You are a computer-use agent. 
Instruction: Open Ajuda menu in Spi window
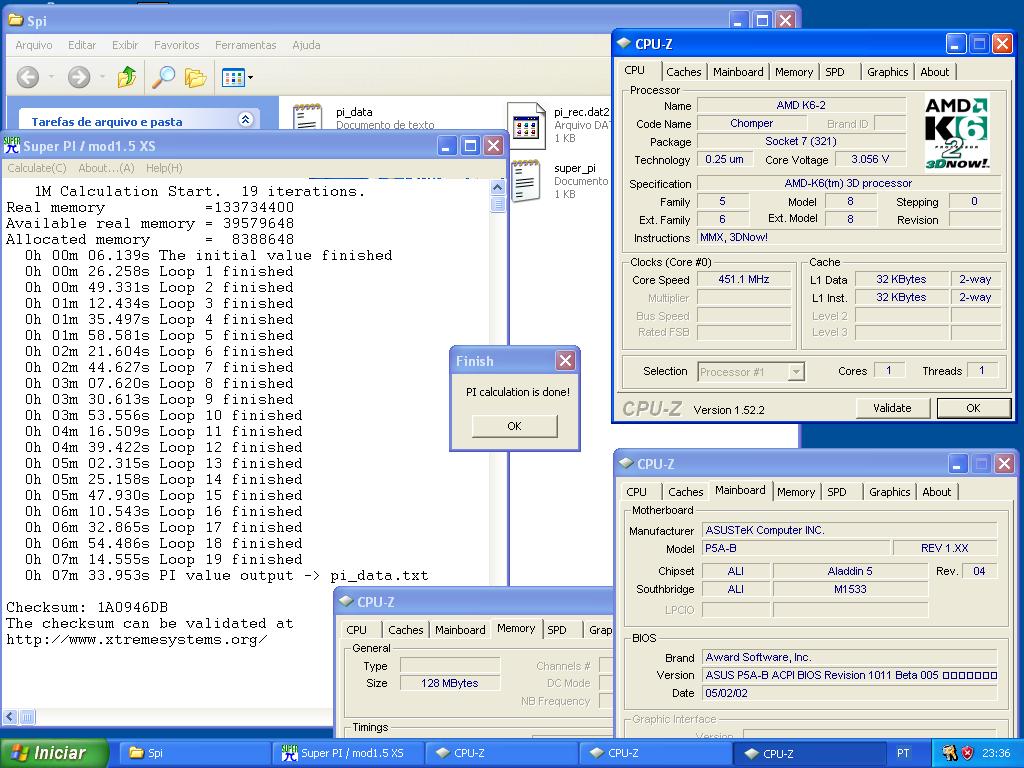coord(306,45)
